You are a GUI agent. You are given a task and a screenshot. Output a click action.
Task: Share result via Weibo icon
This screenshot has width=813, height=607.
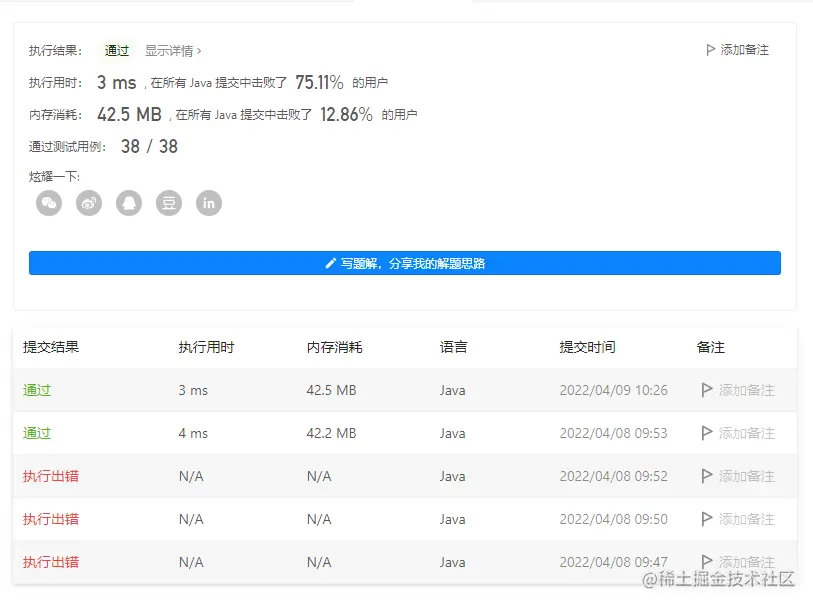tap(89, 203)
